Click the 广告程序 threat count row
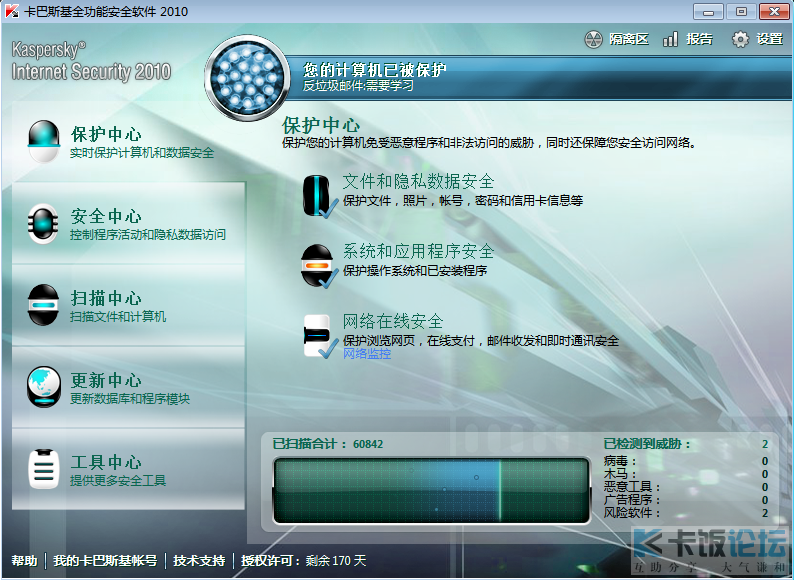 tap(686, 500)
